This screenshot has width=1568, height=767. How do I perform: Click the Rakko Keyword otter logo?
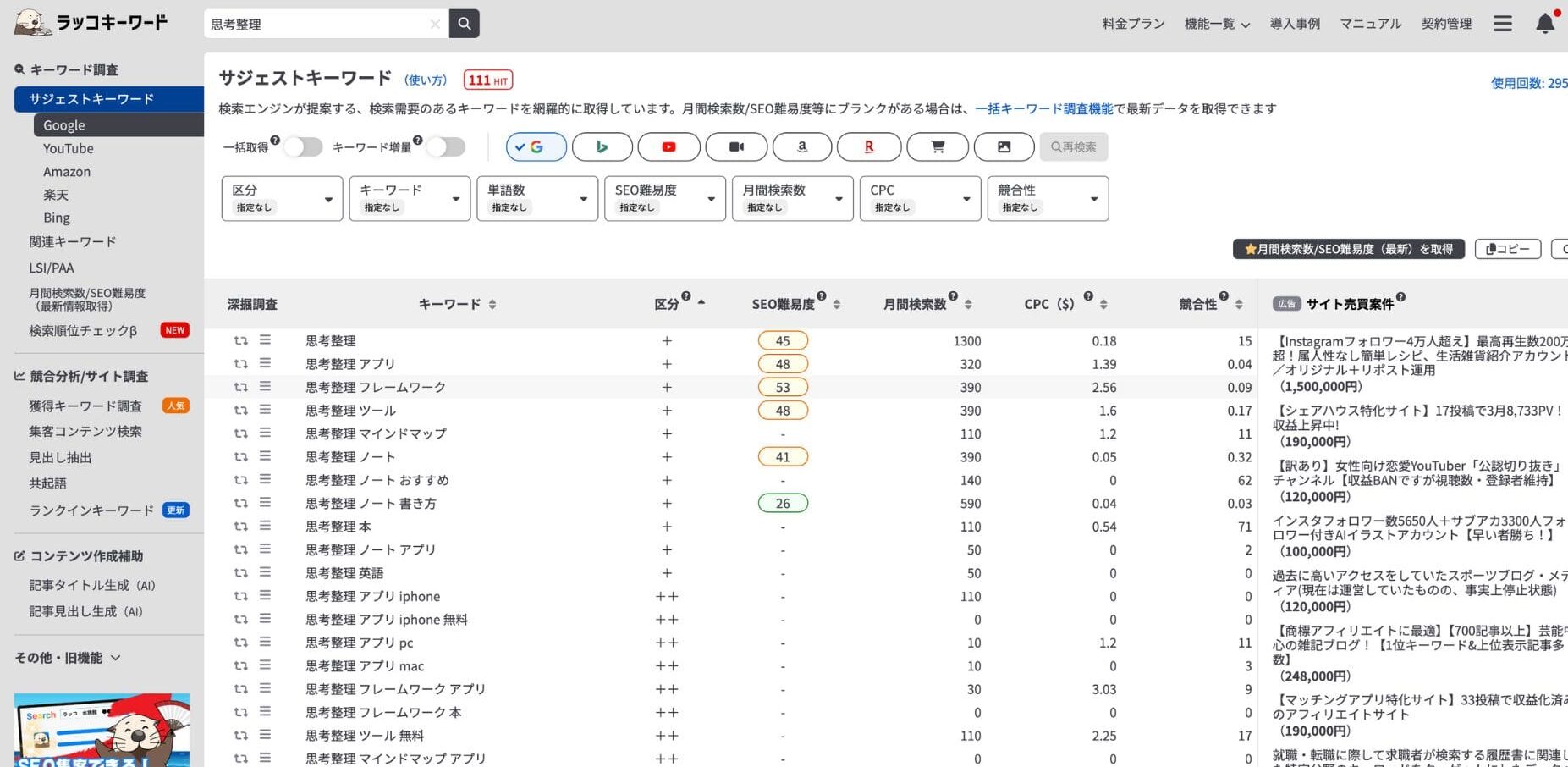(x=91, y=22)
